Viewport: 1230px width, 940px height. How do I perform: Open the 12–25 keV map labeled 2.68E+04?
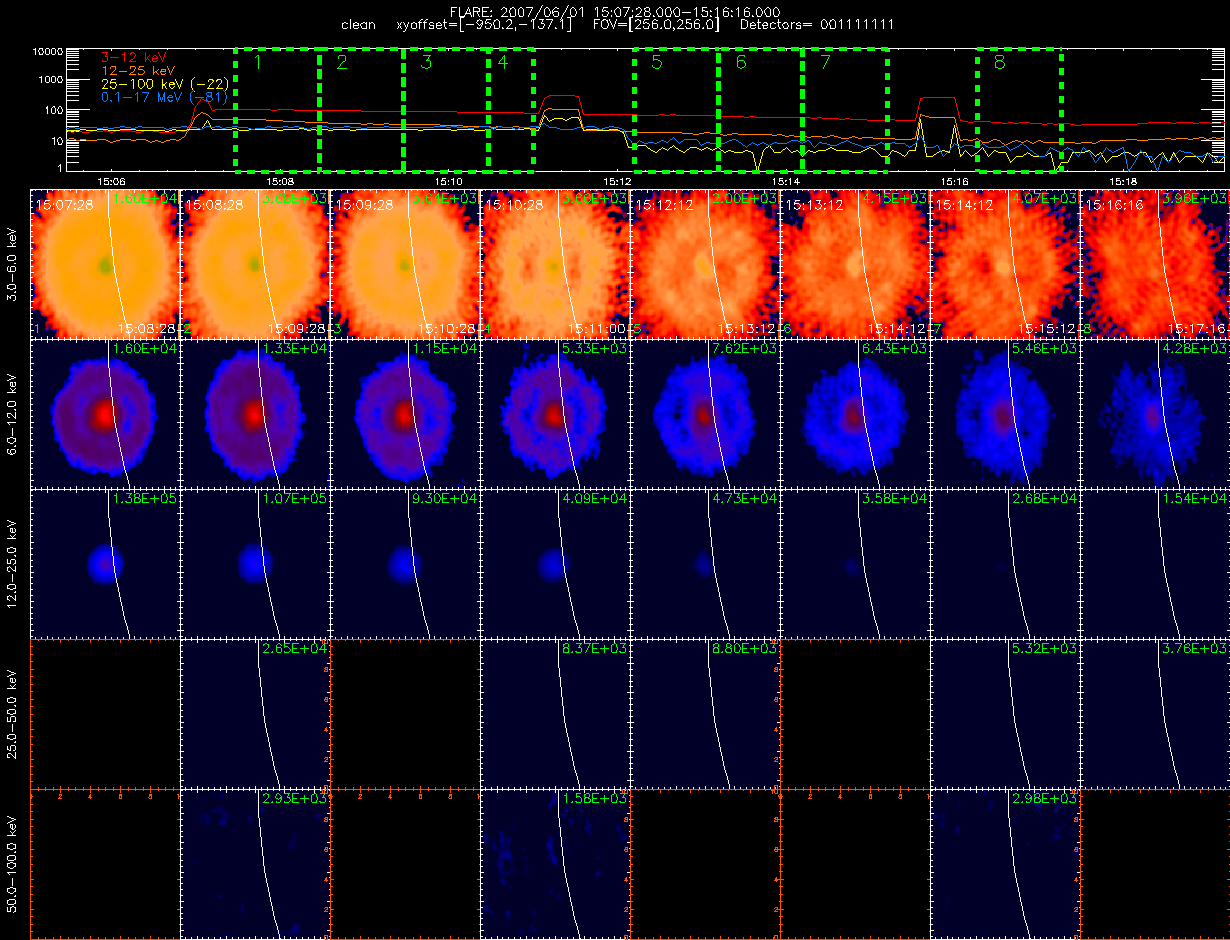point(1005,563)
